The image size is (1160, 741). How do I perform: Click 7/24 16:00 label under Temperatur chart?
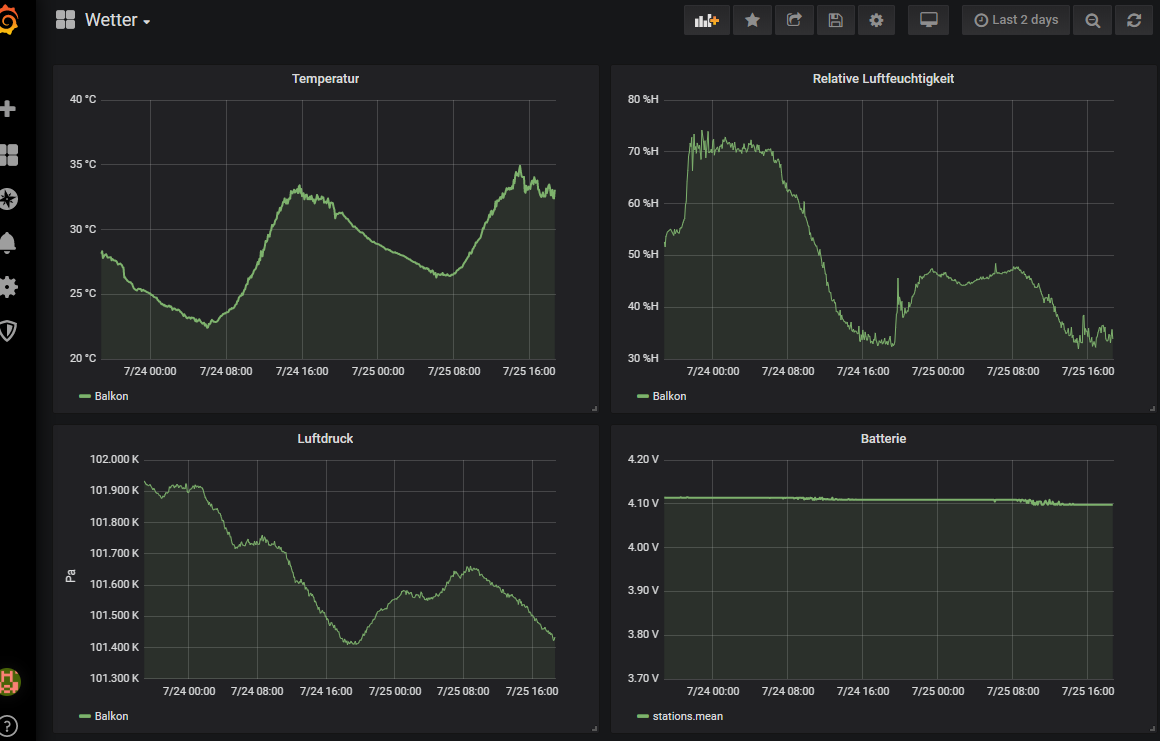tap(302, 371)
